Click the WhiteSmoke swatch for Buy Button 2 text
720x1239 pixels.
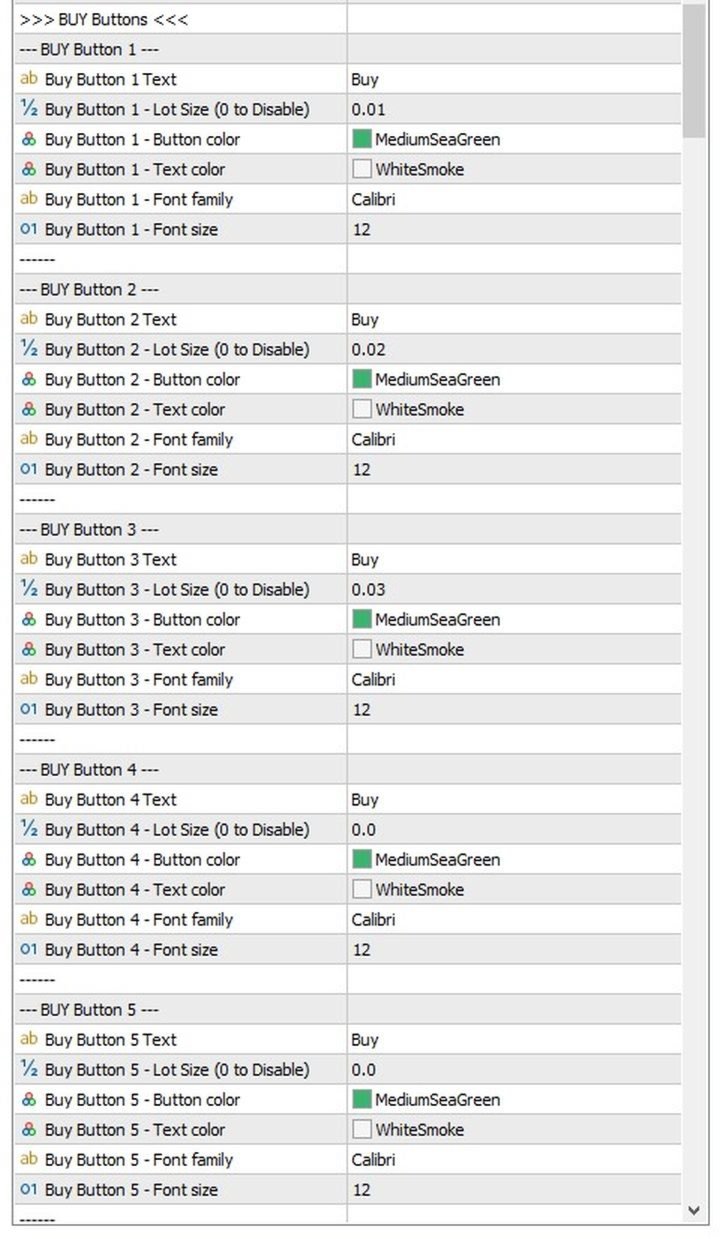tap(361, 409)
